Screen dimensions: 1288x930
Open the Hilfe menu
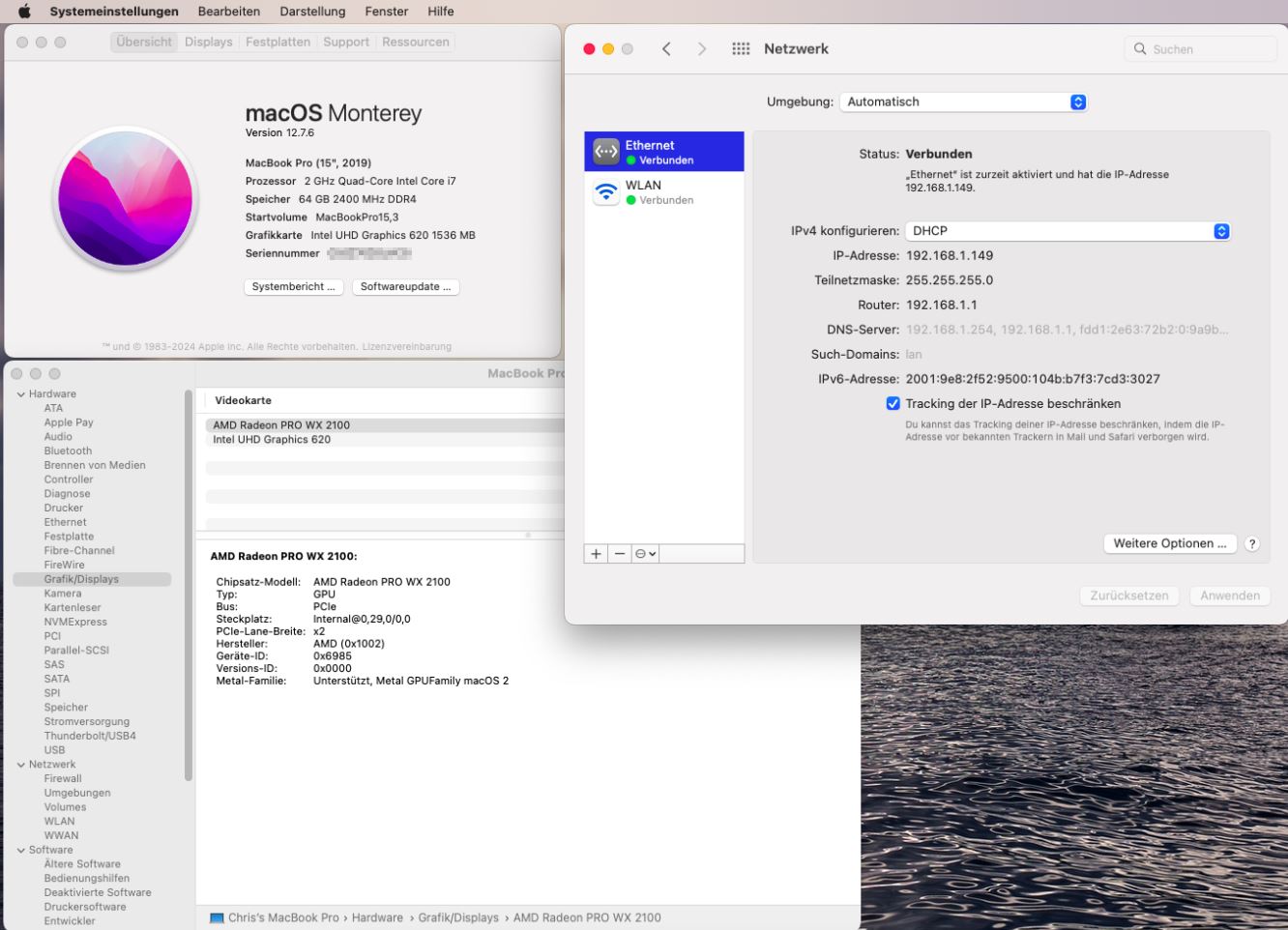(441, 12)
